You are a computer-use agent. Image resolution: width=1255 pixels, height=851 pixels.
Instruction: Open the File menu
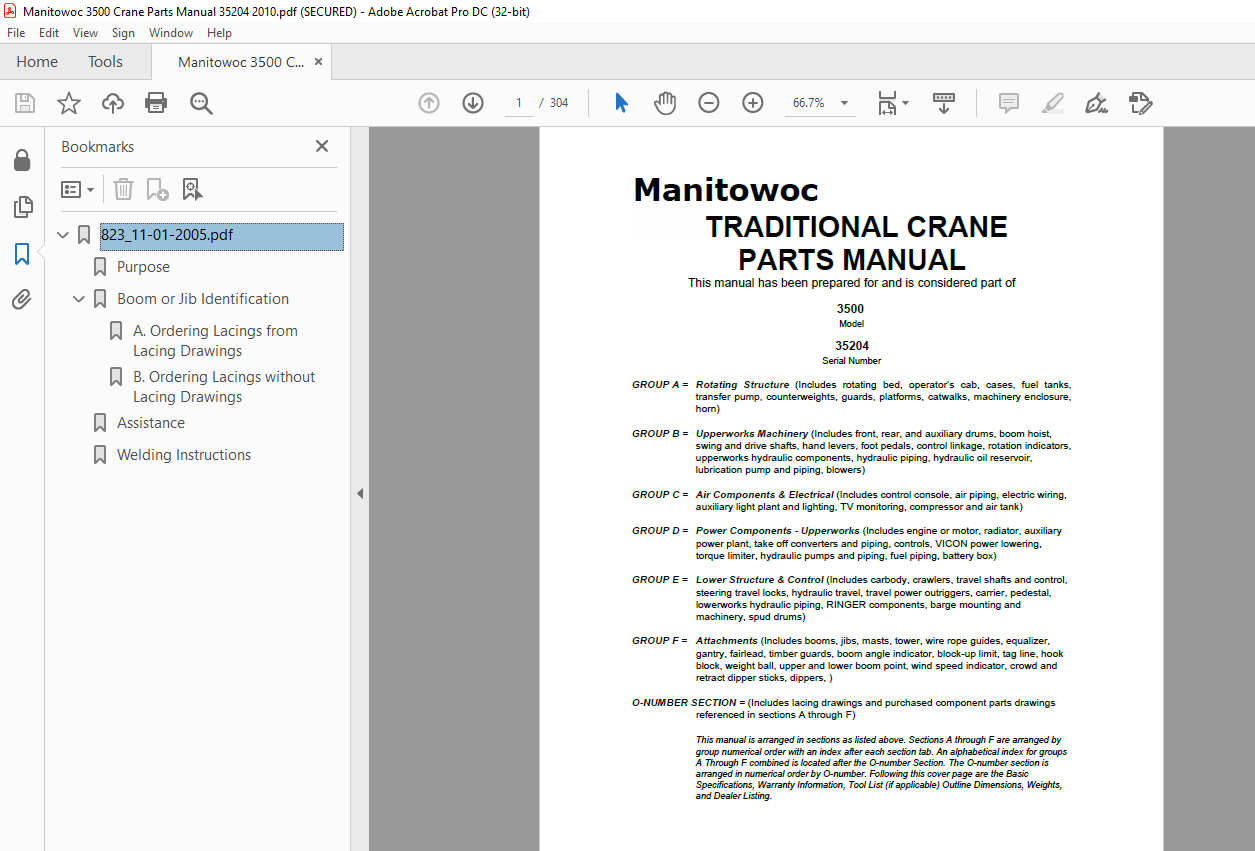[16, 33]
